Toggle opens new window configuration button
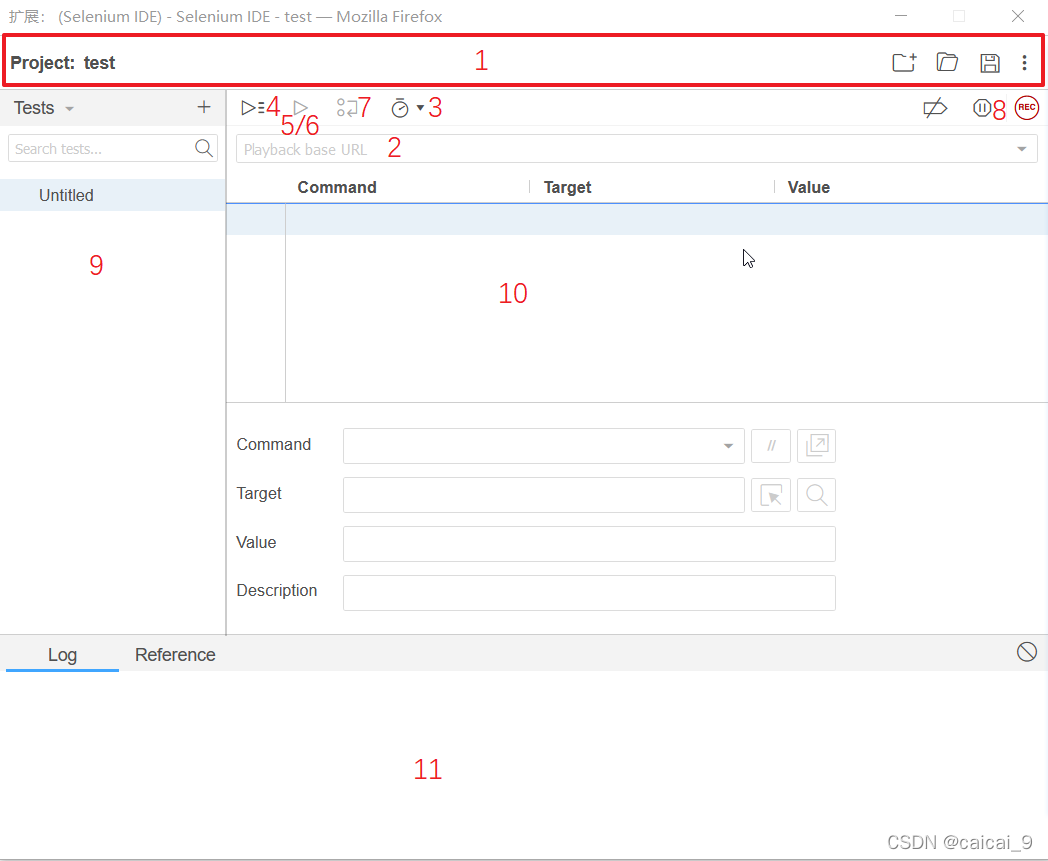This screenshot has height=861, width=1048. coord(816,446)
